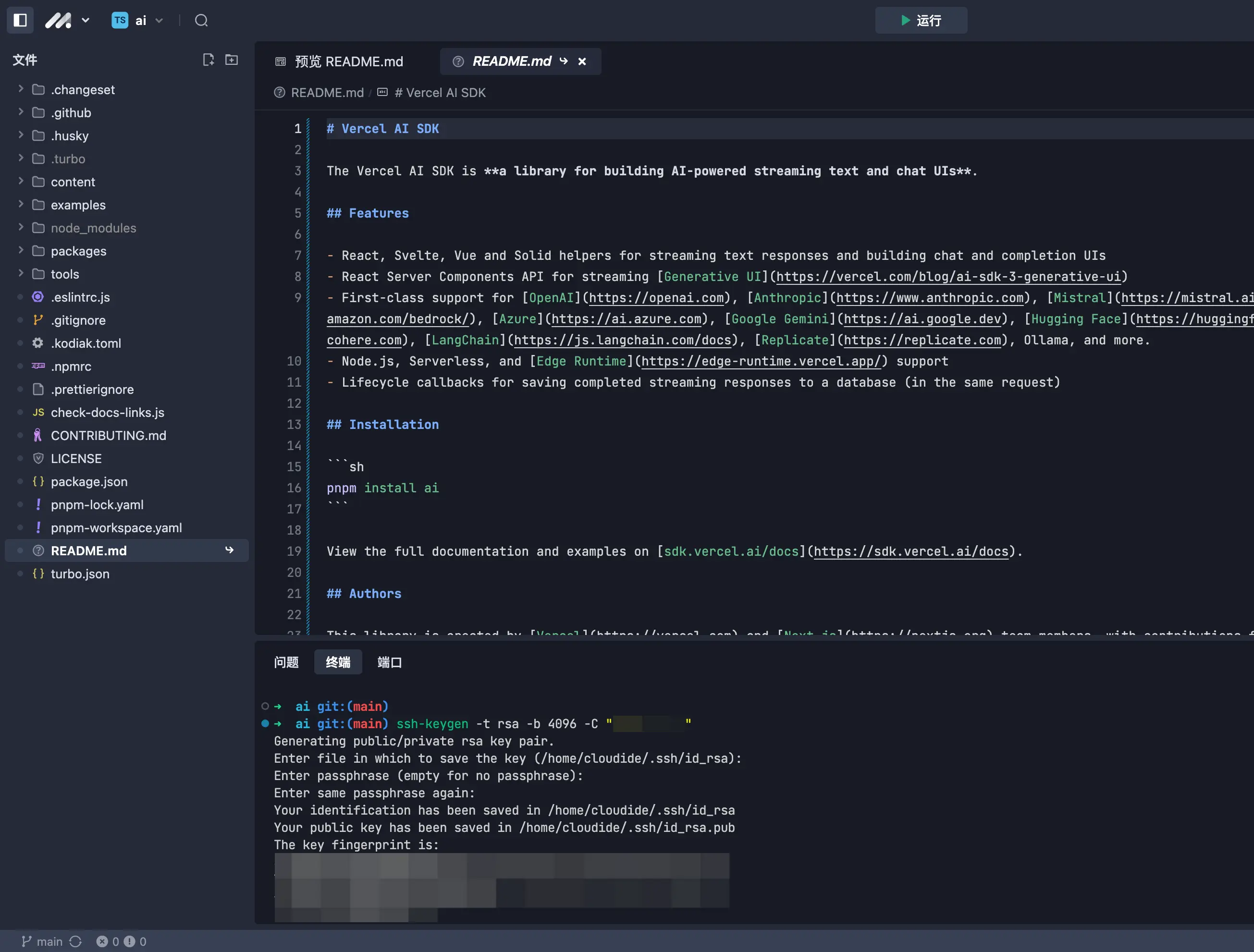Open the 端口 ports panel tab
This screenshot has height=952, width=1254.
click(x=390, y=662)
